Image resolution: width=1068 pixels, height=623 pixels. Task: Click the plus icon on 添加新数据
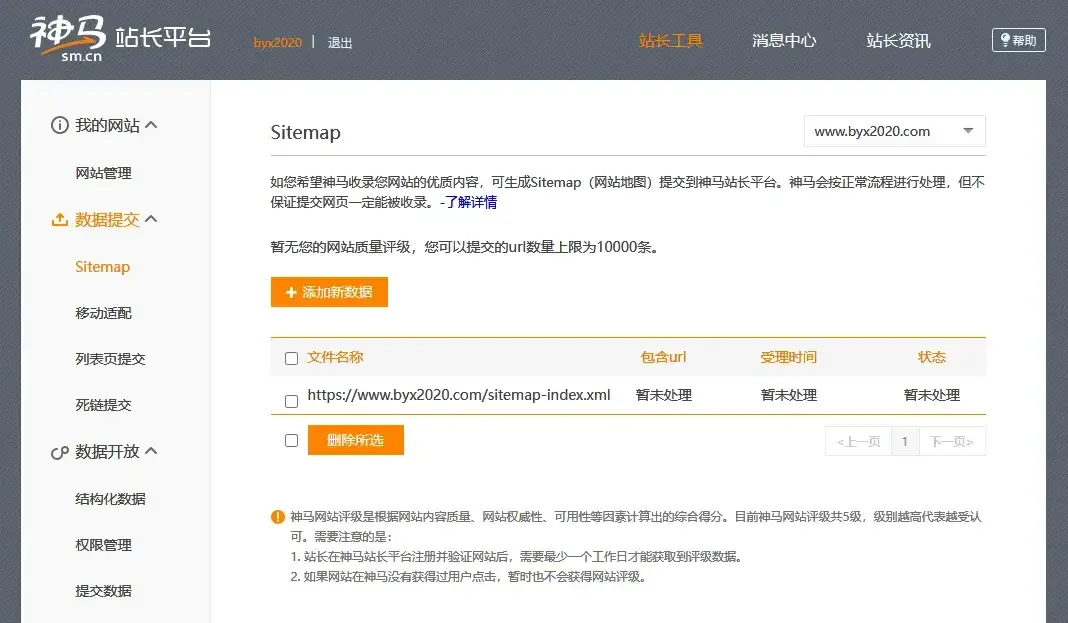291,293
